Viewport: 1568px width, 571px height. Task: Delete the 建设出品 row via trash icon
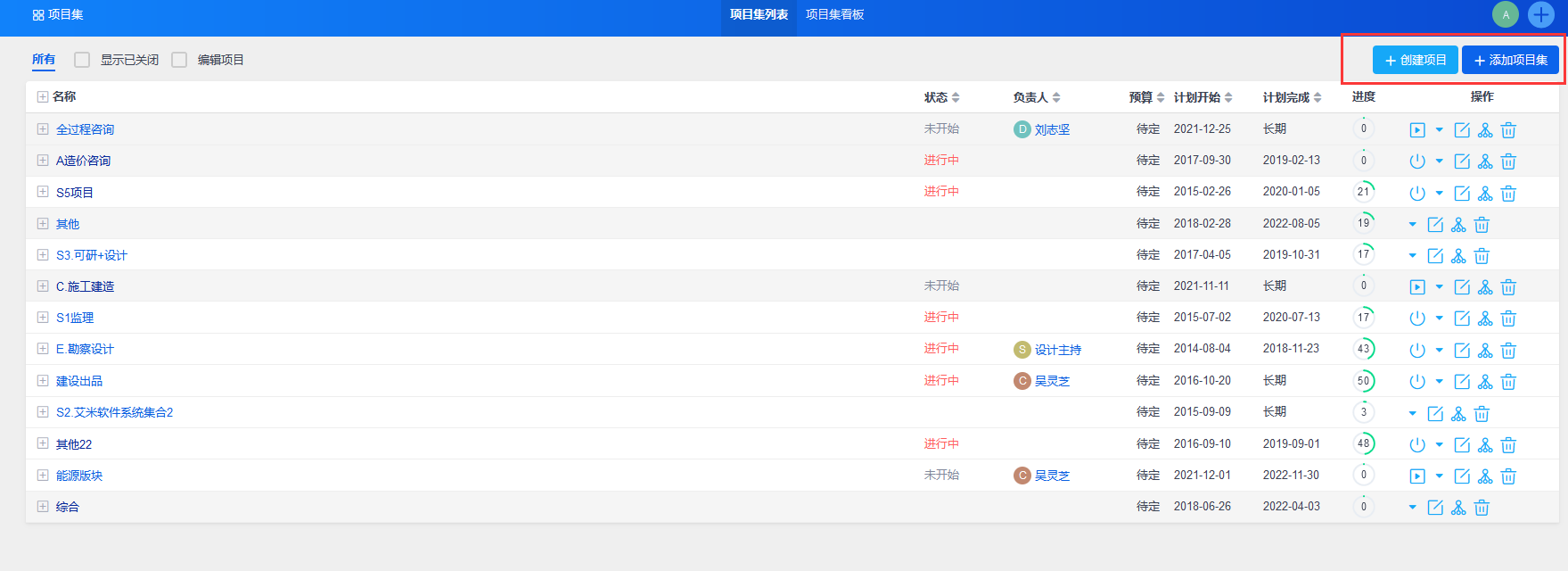click(1508, 382)
